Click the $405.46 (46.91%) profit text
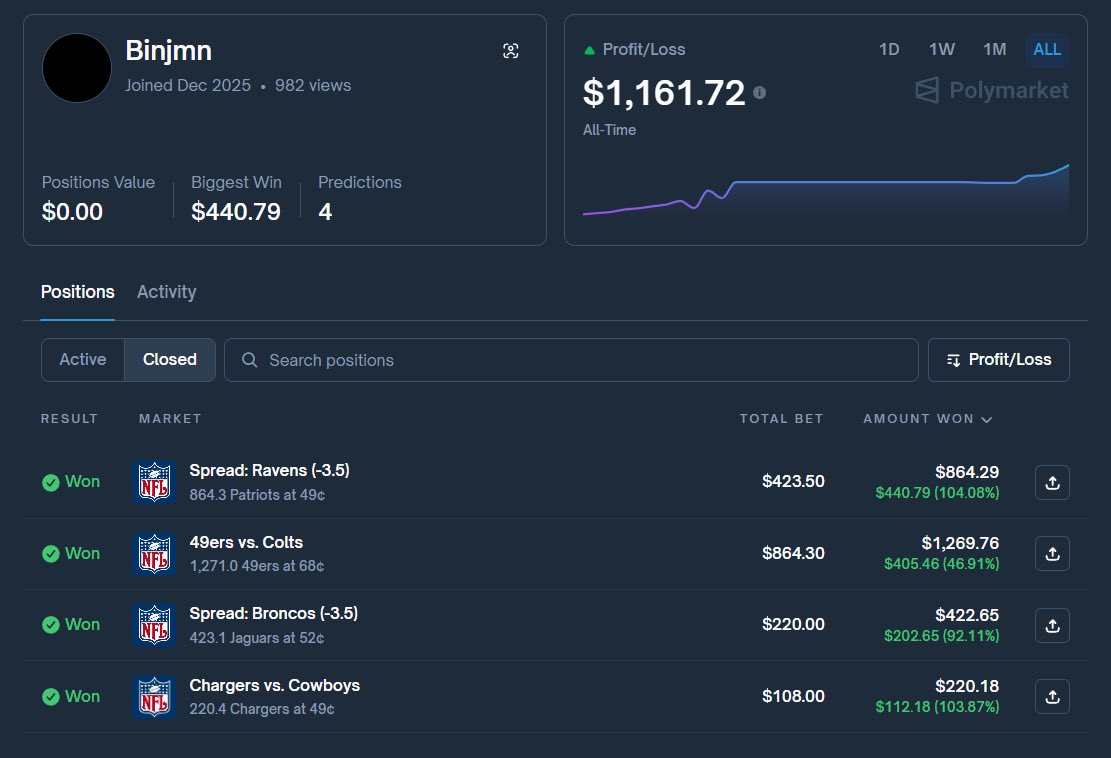 click(x=942, y=564)
